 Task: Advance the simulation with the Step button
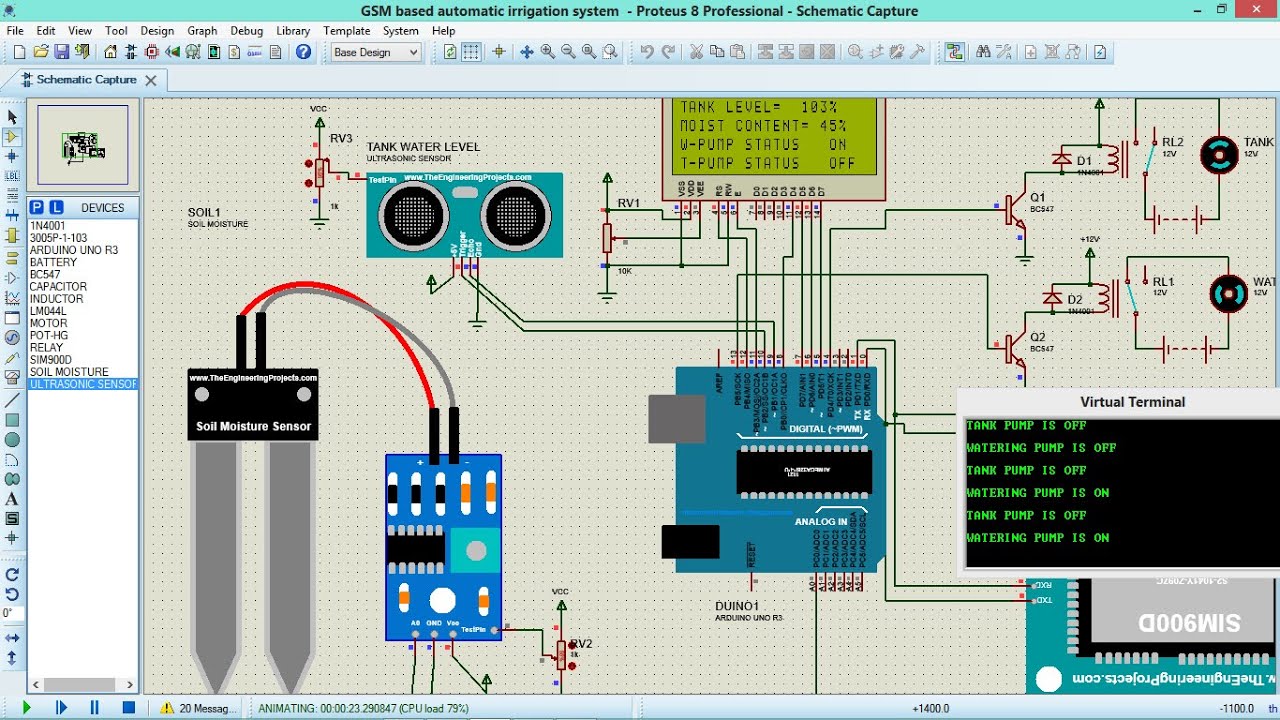pyautogui.click(x=61, y=707)
